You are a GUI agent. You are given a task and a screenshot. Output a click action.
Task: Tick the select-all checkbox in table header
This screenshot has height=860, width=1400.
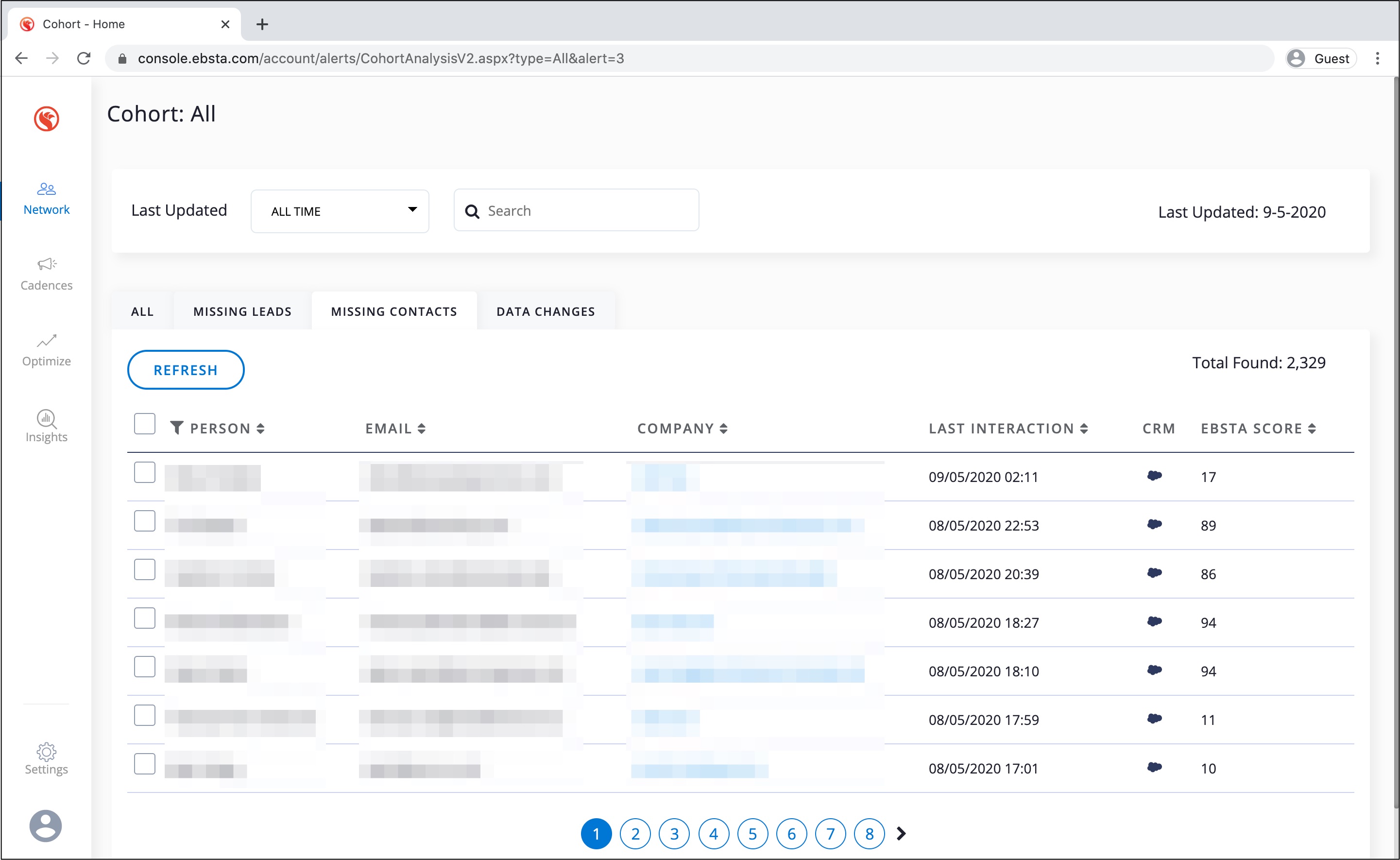144,424
